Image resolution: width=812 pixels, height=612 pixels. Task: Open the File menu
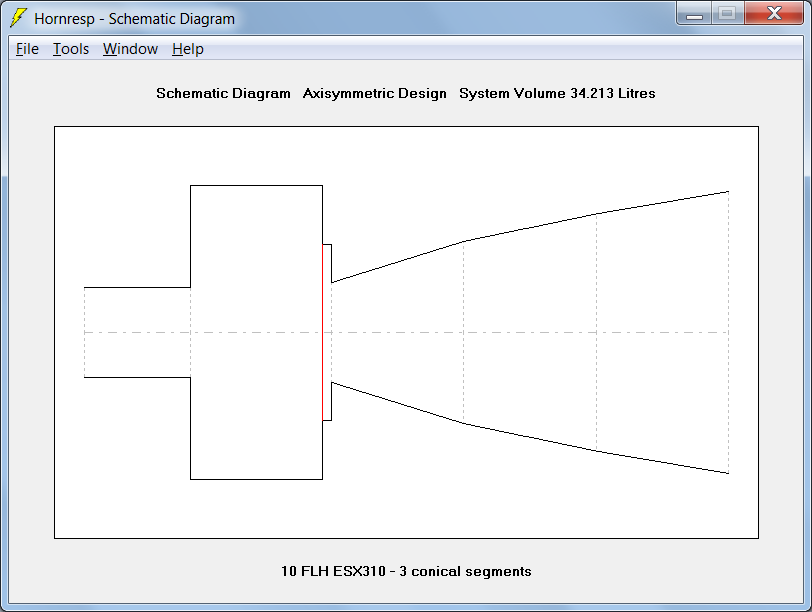coord(27,49)
